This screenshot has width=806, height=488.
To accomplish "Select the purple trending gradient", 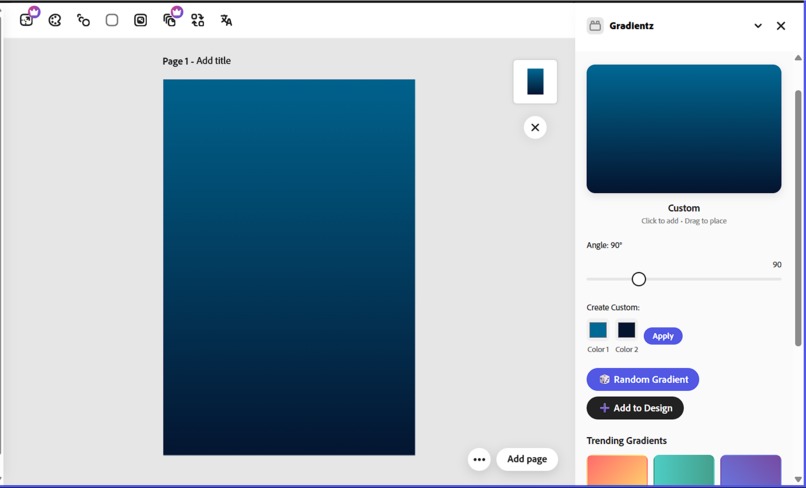I will coord(750,470).
